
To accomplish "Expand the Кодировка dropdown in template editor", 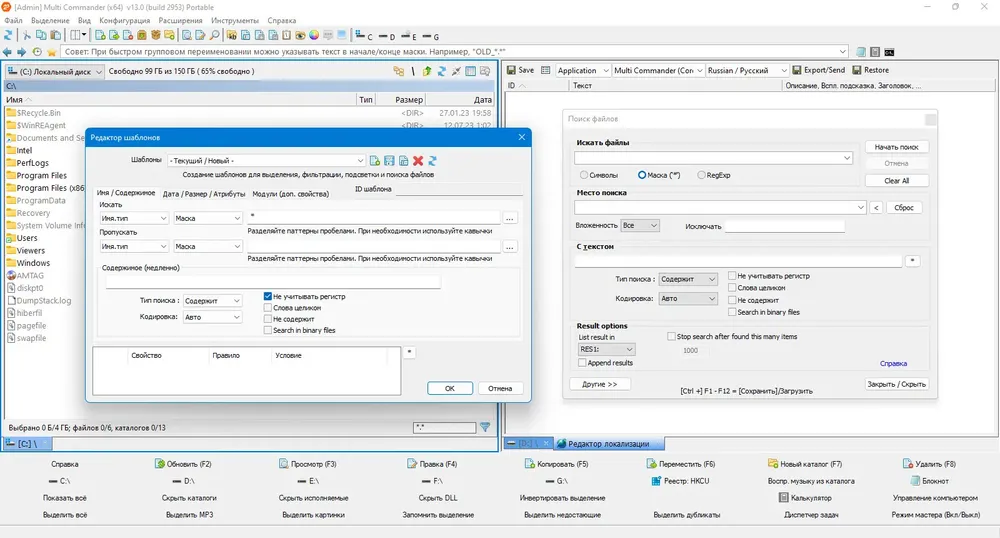I will (x=212, y=317).
